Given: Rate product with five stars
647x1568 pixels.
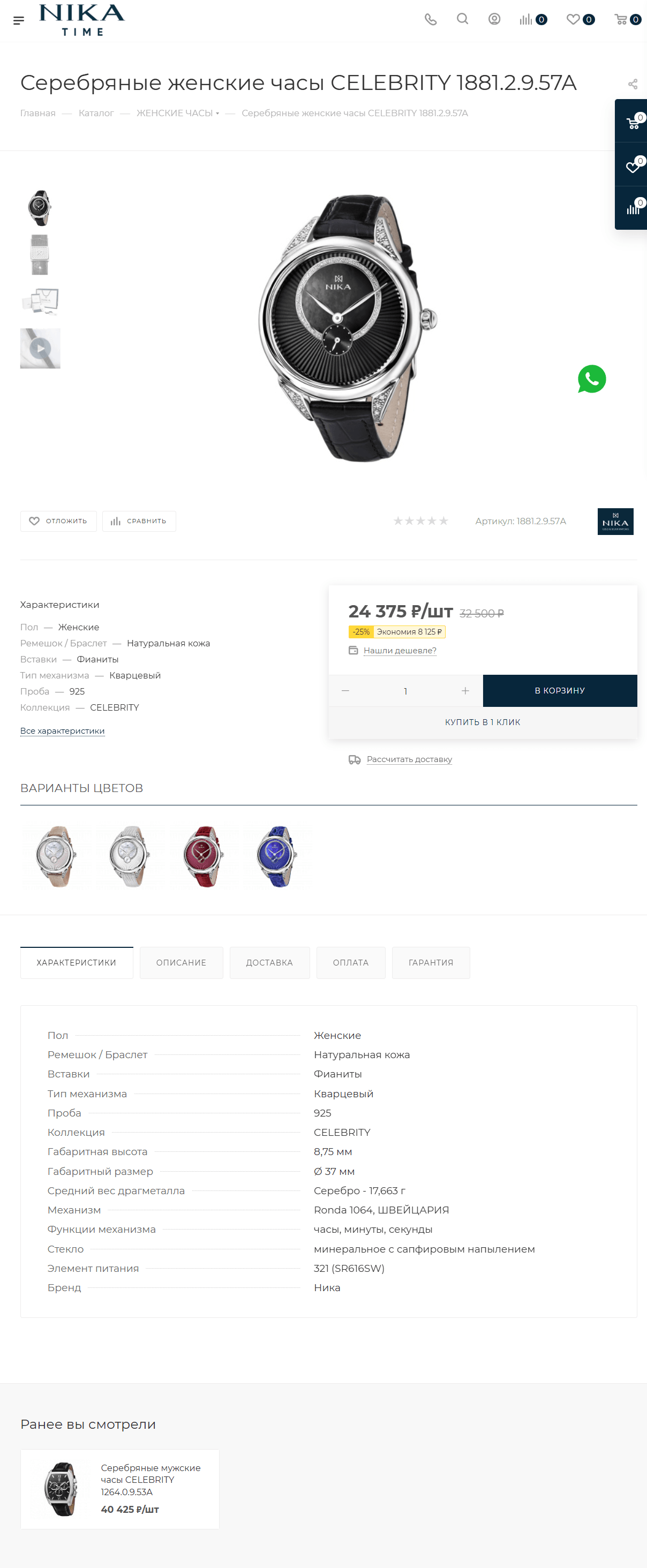Looking at the screenshot, I should (443, 521).
